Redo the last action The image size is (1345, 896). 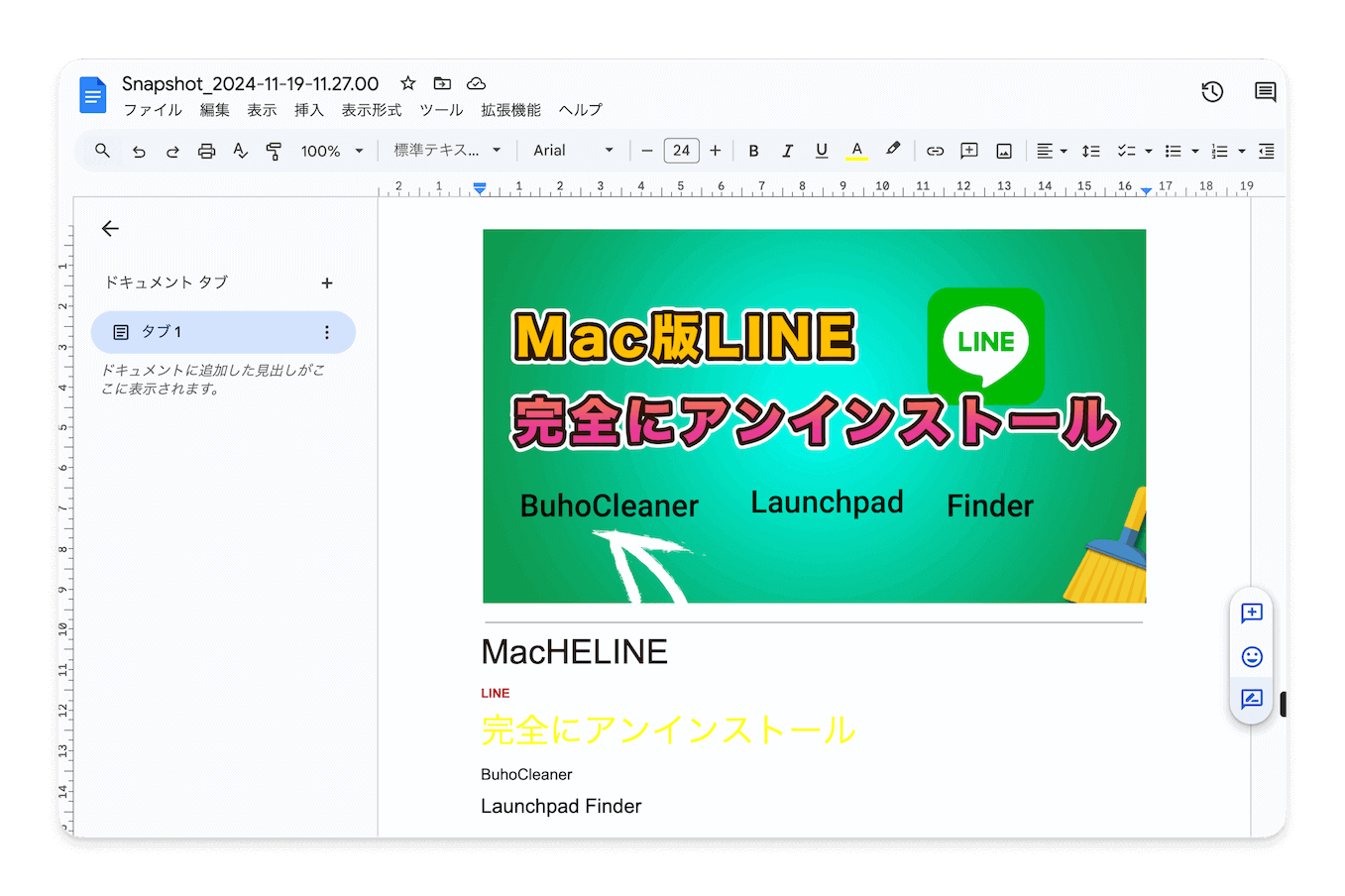[x=172, y=151]
